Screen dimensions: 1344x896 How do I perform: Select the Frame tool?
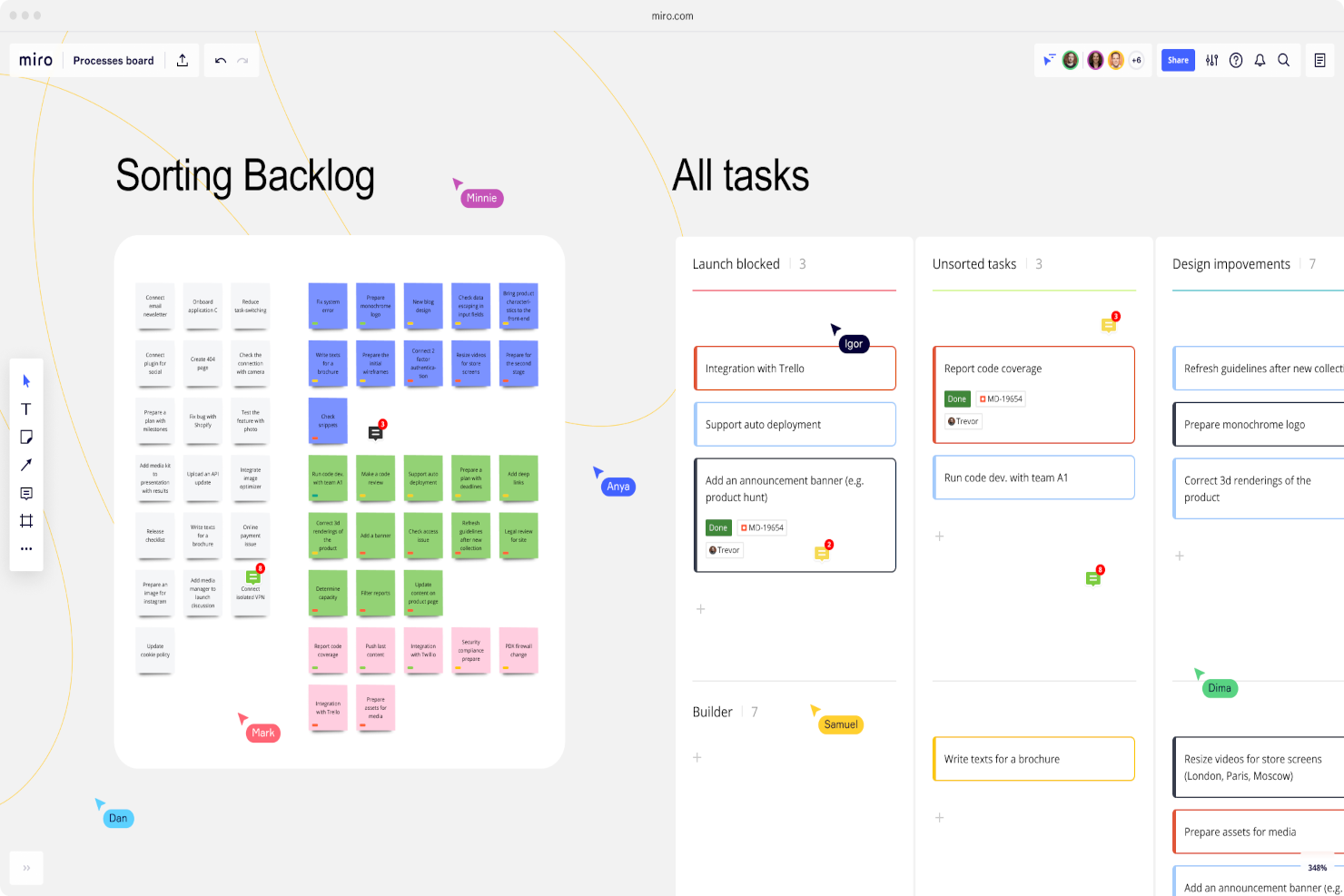coord(26,521)
